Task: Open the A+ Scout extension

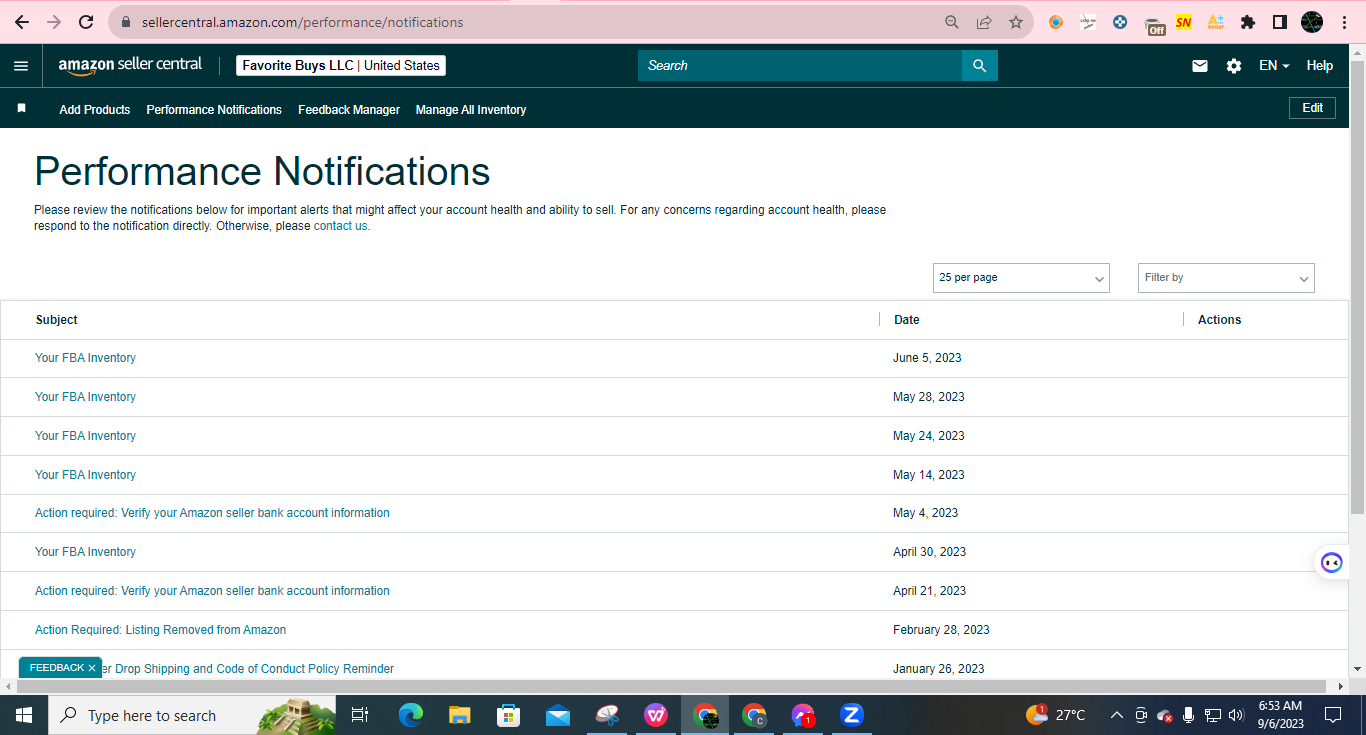Action: pos(1216,22)
